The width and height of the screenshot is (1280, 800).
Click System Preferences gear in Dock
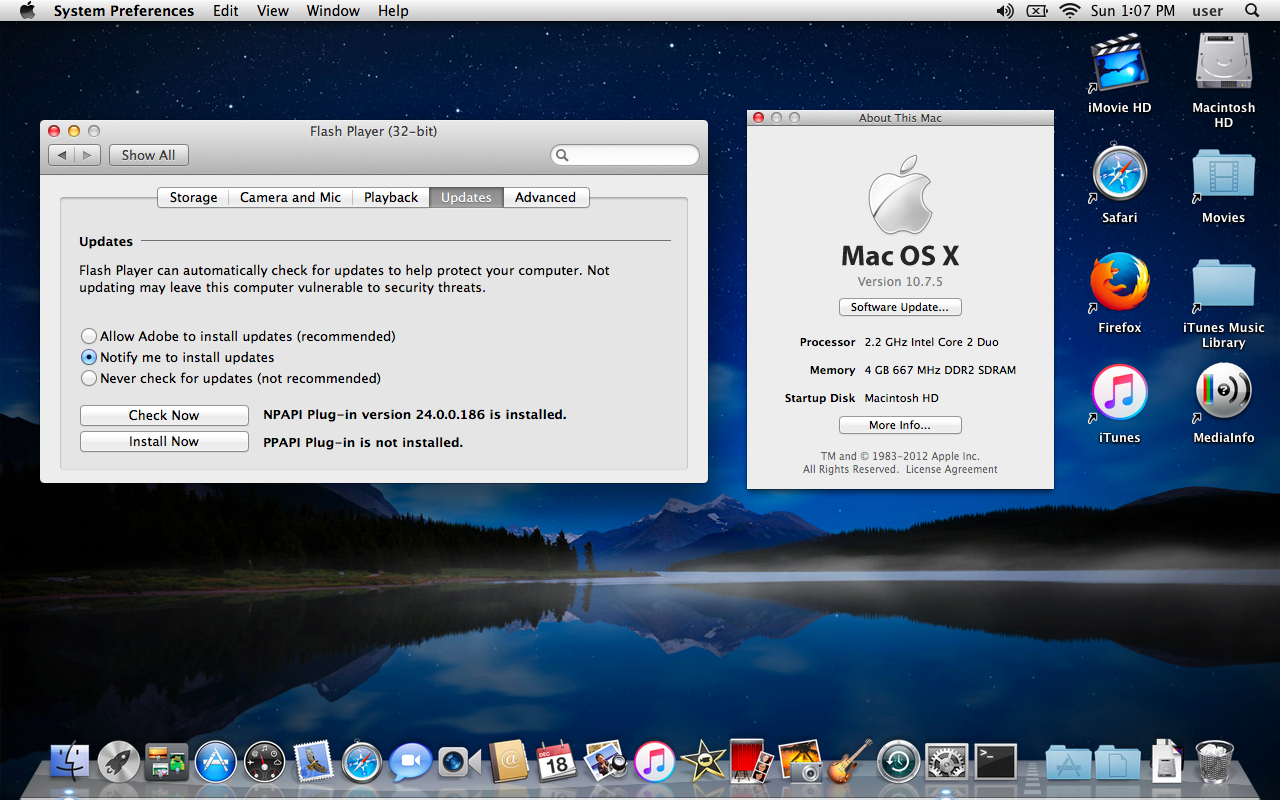pos(946,762)
